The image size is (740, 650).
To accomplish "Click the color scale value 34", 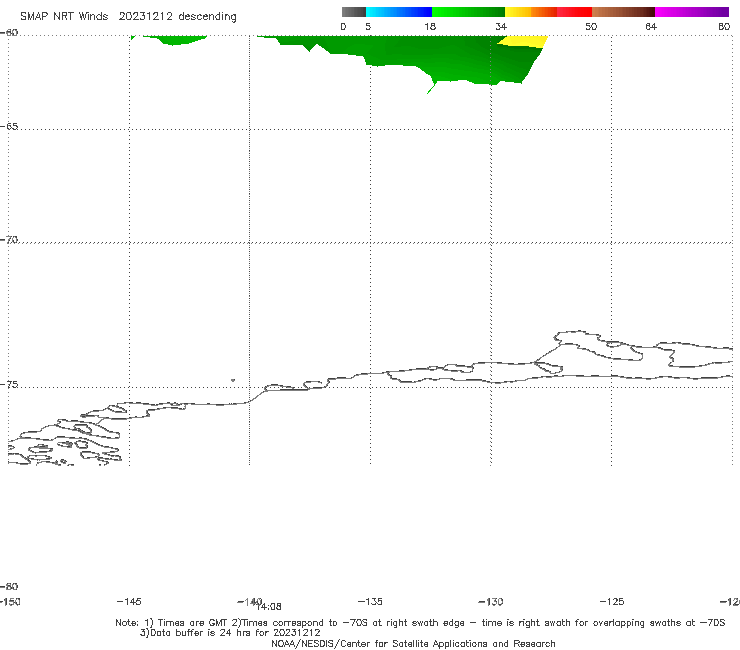I will tap(501, 27).
